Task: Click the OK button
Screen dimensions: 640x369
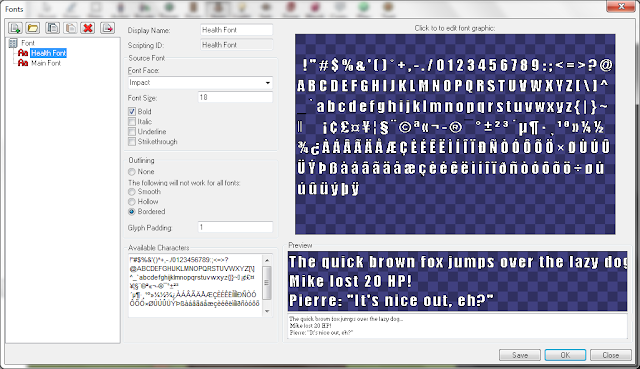Action: pyautogui.click(x=565, y=355)
